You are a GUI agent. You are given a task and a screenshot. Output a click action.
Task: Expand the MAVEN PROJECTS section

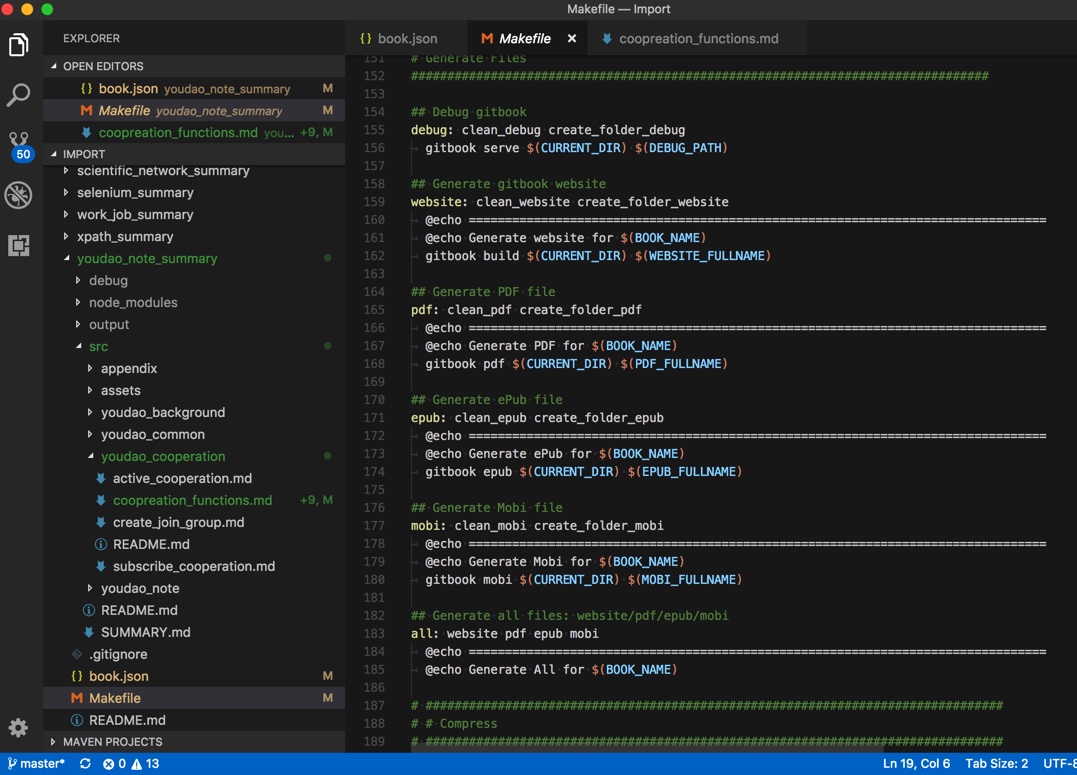point(112,742)
